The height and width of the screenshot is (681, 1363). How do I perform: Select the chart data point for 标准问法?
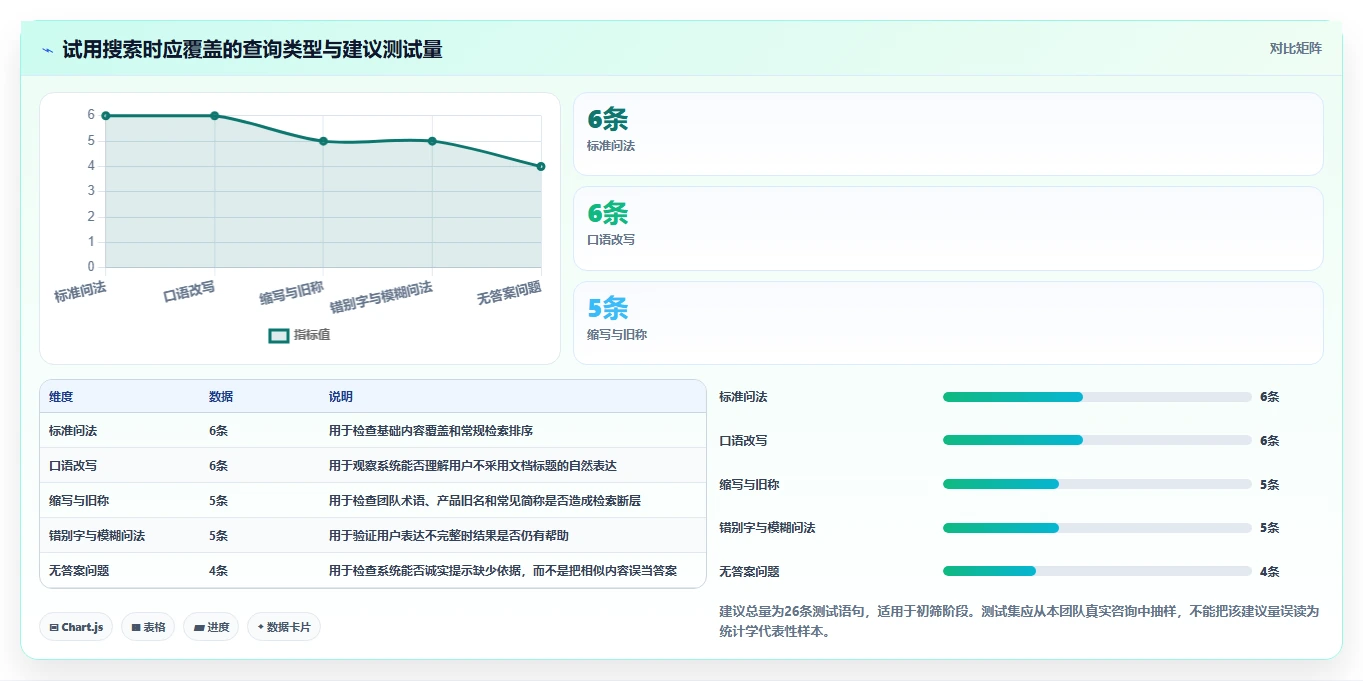click(x=105, y=116)
